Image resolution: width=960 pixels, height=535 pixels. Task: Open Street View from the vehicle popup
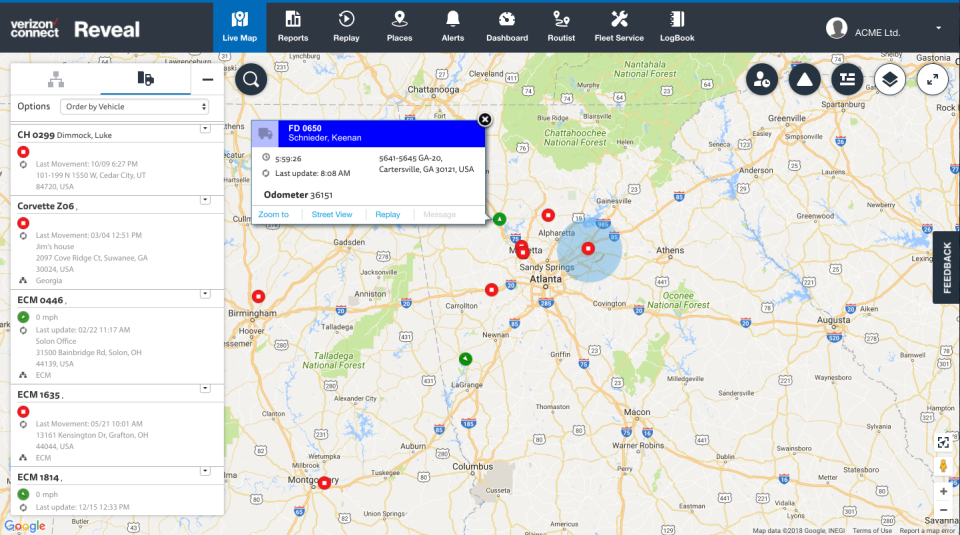pyautogui.click(x=332, y=214)
